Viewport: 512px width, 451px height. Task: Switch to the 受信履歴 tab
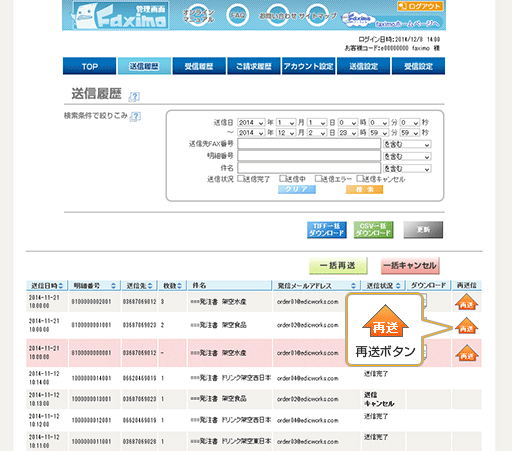pyautogui.click(x=199, y=66)
